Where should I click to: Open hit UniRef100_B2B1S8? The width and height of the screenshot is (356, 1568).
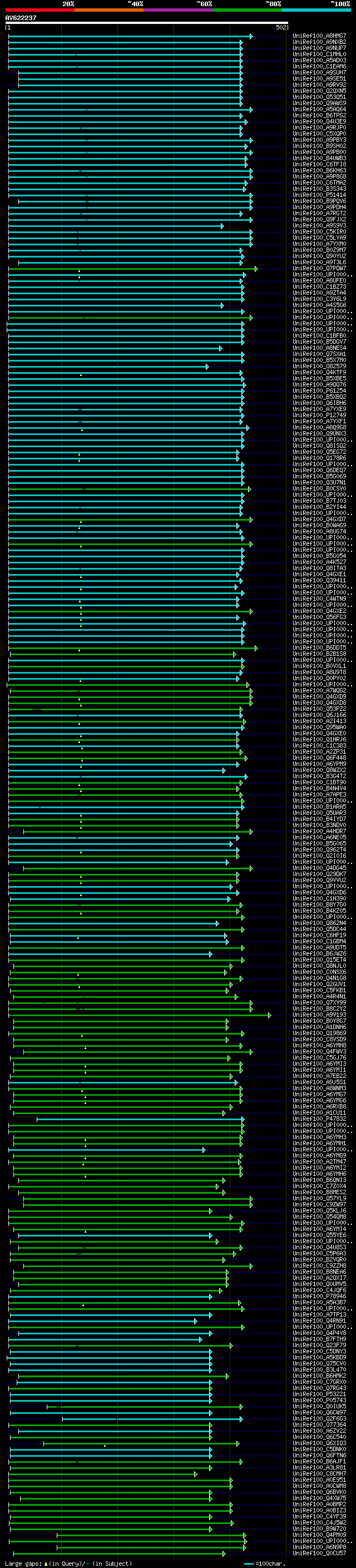(319, 654)
